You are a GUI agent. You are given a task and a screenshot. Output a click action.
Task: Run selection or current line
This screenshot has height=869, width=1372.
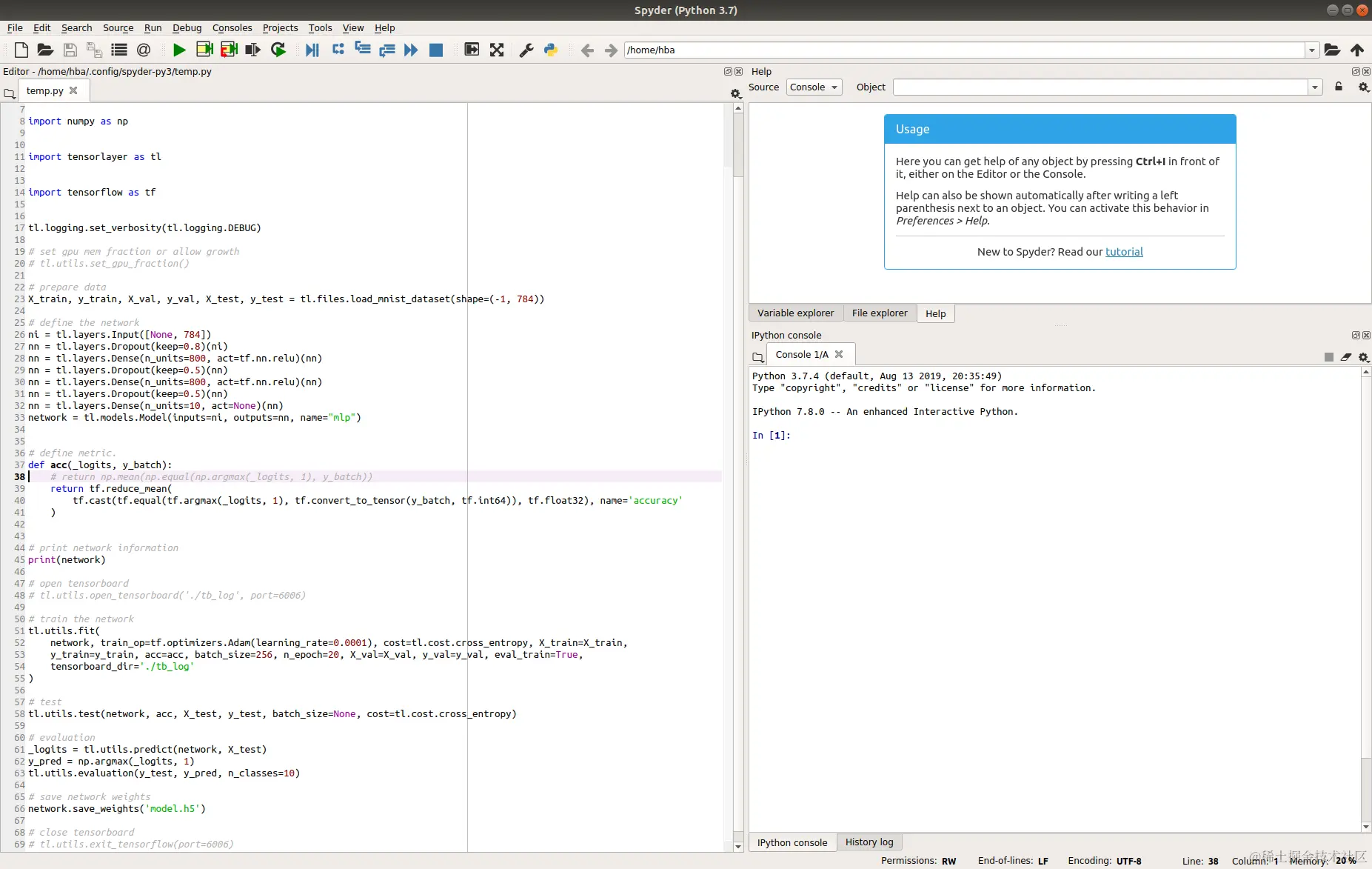(253, 50)
